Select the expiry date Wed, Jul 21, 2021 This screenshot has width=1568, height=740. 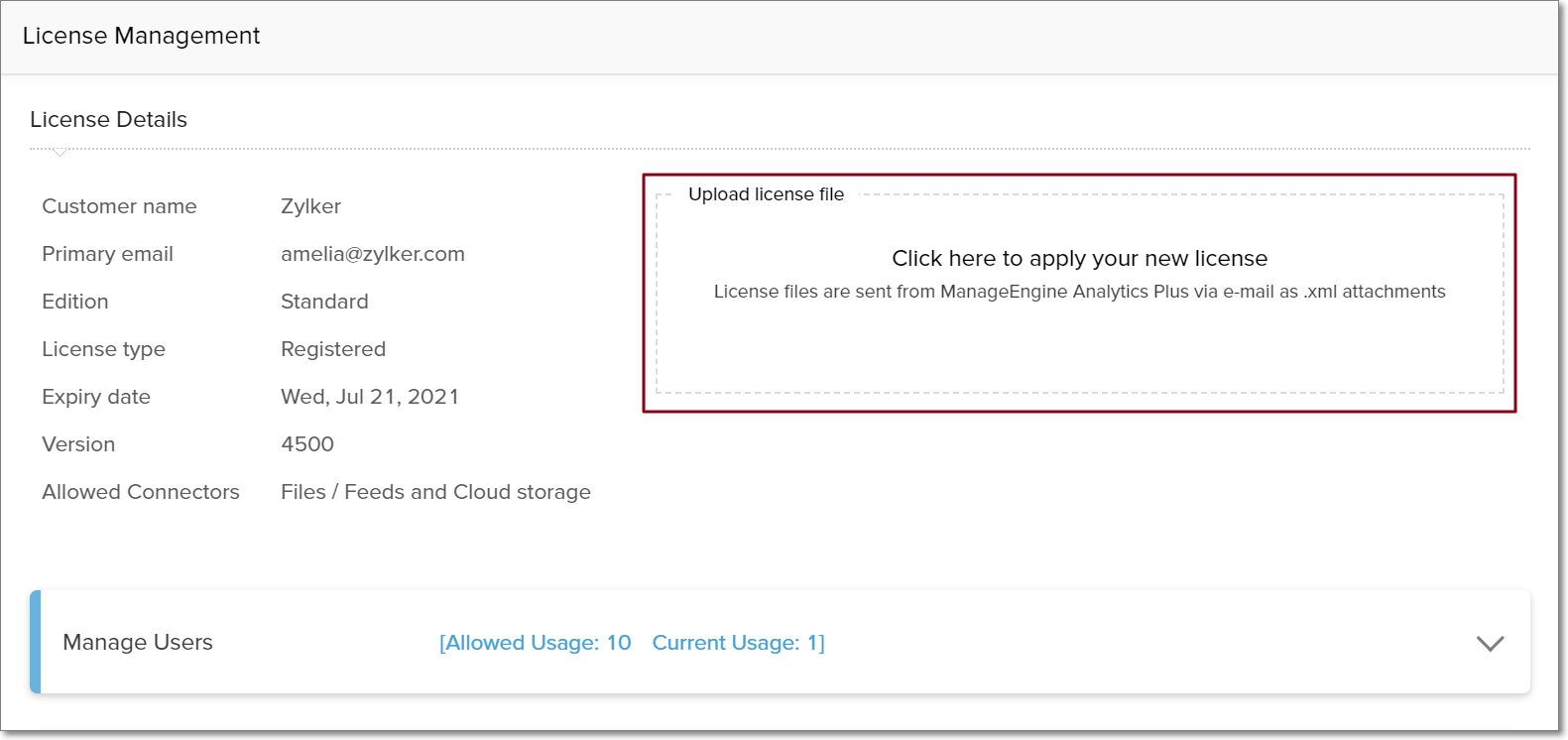[x=370, y=397]
